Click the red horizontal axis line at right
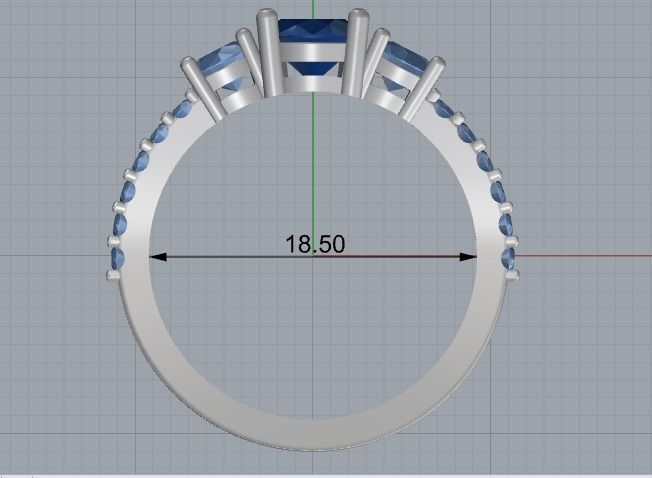 pos(582,255)
